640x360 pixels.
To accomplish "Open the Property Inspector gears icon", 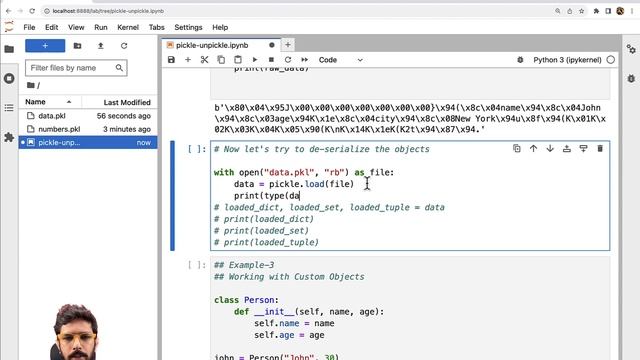I will pyautogui.click(x=631, y=49).
